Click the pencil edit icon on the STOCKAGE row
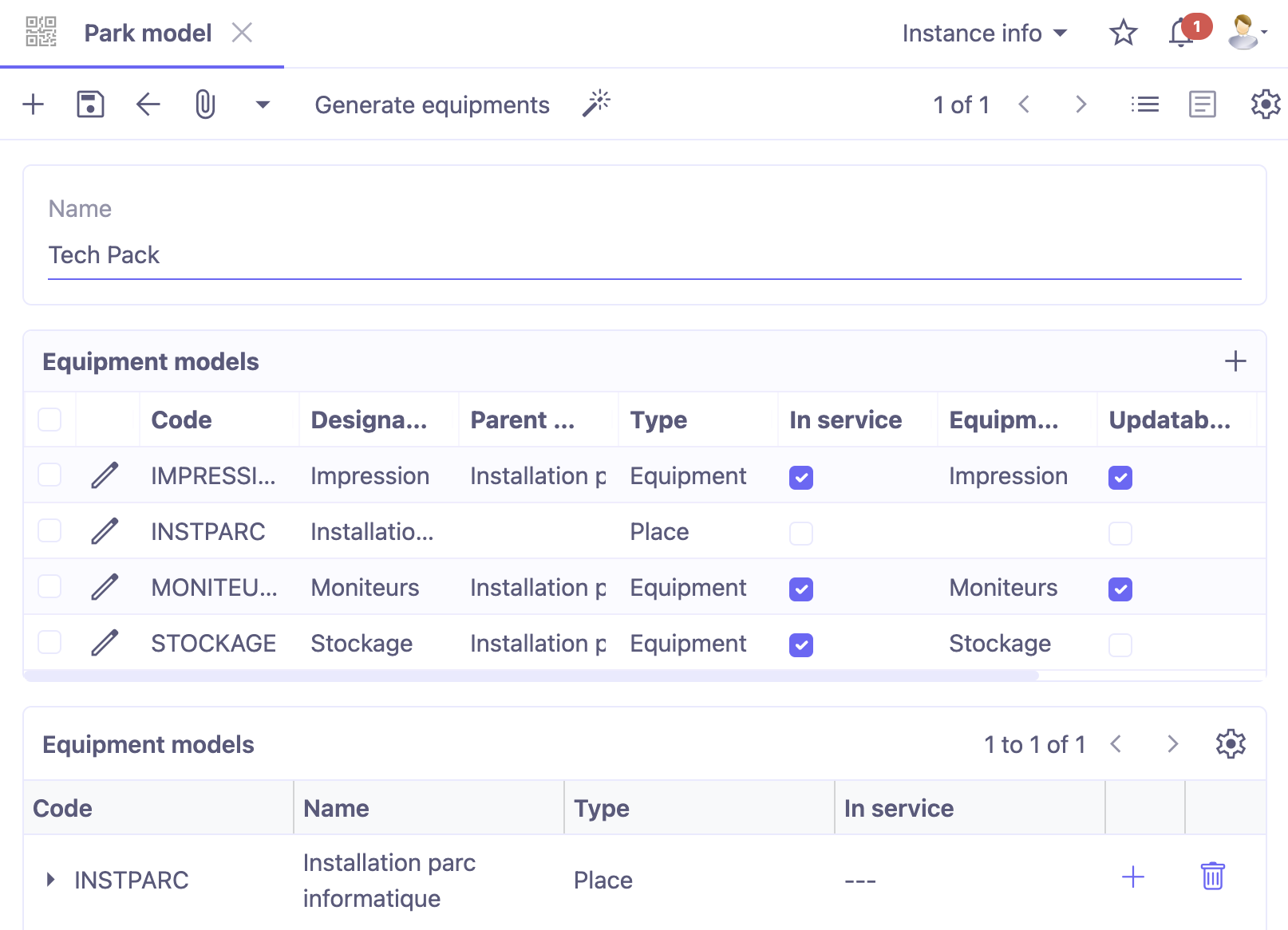Screen dimensions: 1288x930 click(105, 642)
